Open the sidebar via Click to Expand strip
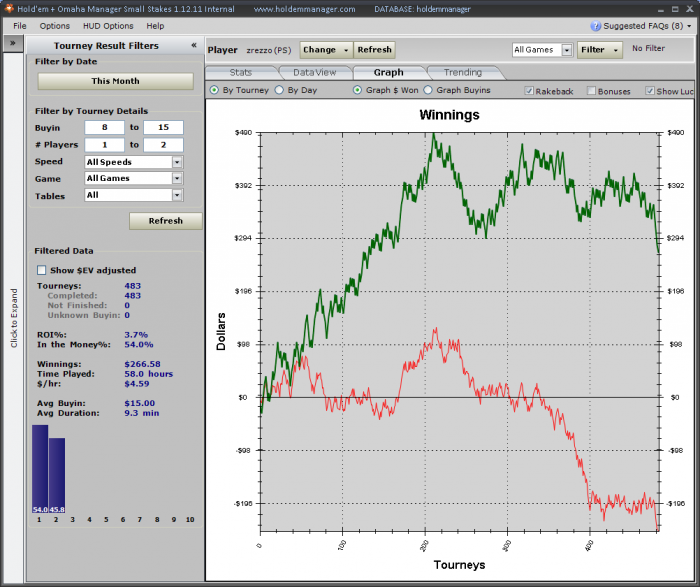The height and width of the screenshot is (587, 700). coord(14,317)
